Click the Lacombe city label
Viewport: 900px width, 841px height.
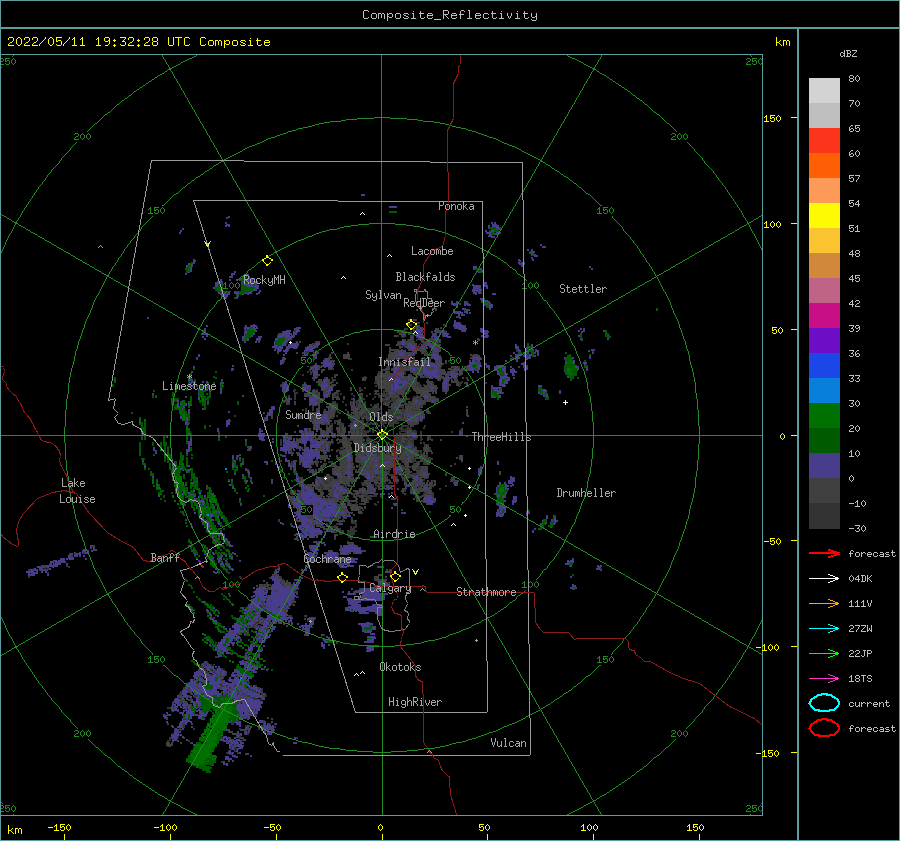pos(432,251)
